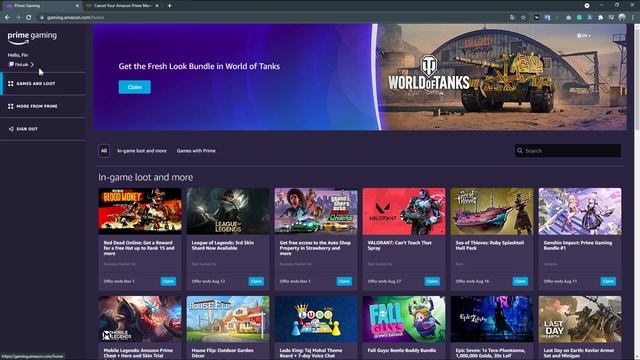Open the League of Legends thumbnail
The image size is (640, 360).
tap(228, 211)
